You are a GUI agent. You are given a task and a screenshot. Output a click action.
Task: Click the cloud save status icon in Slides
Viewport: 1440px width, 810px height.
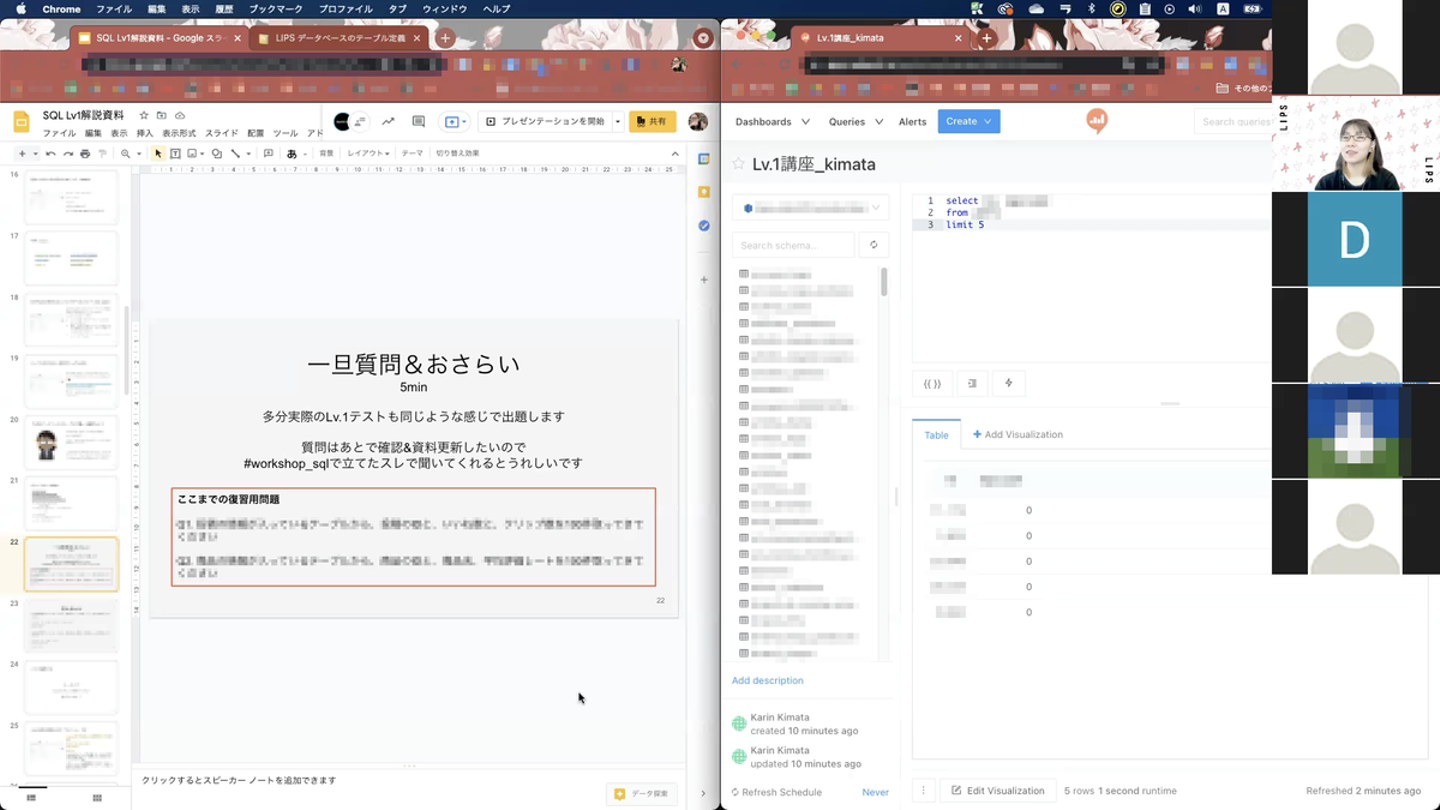pyautogui.click(x=180, y=116)
